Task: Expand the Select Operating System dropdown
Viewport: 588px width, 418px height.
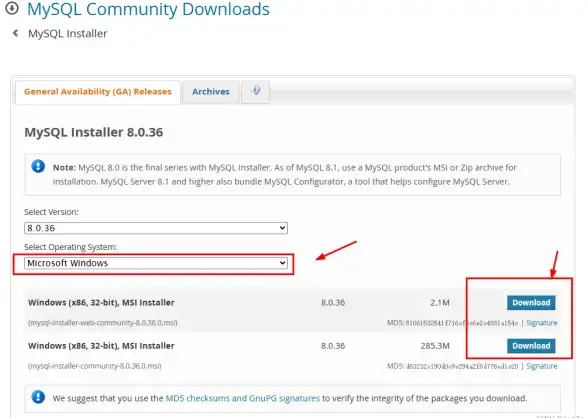Action: [x=156, y=263]
